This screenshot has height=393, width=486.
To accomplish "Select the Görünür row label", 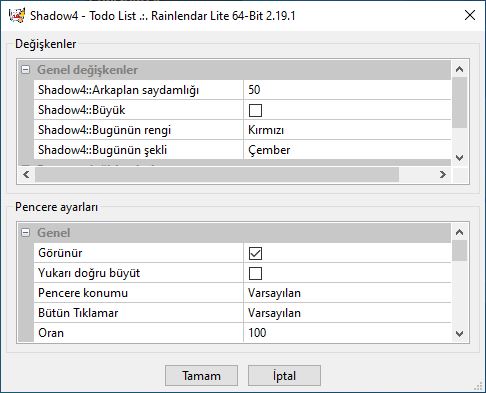I will coord(60,253).
